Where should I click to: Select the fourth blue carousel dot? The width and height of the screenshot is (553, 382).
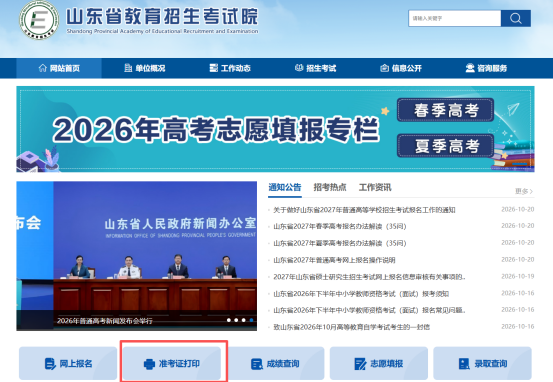[x=251, y=320]
